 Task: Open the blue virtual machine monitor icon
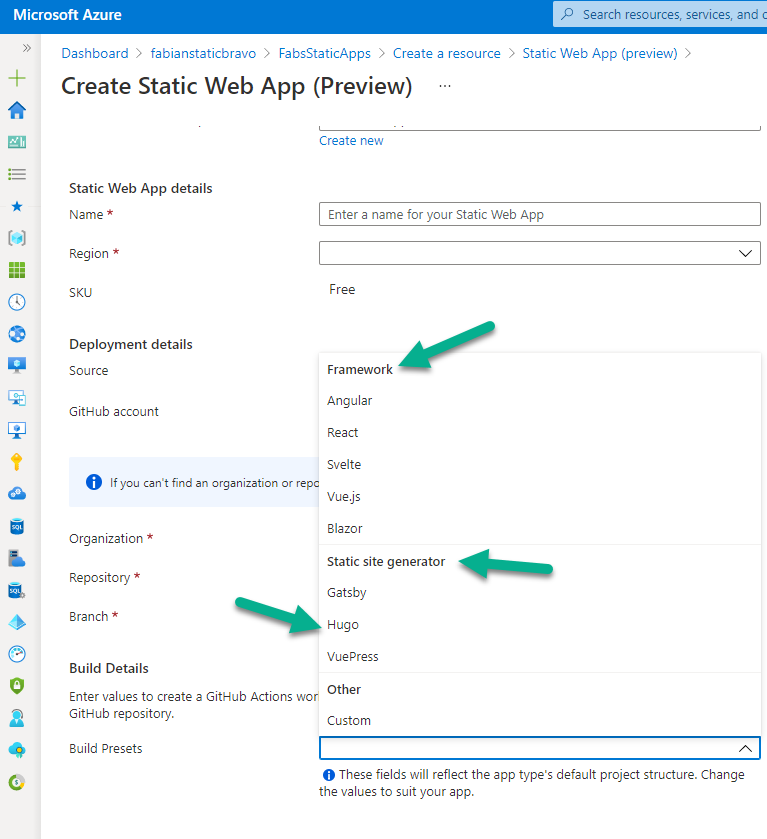[17, 366]
